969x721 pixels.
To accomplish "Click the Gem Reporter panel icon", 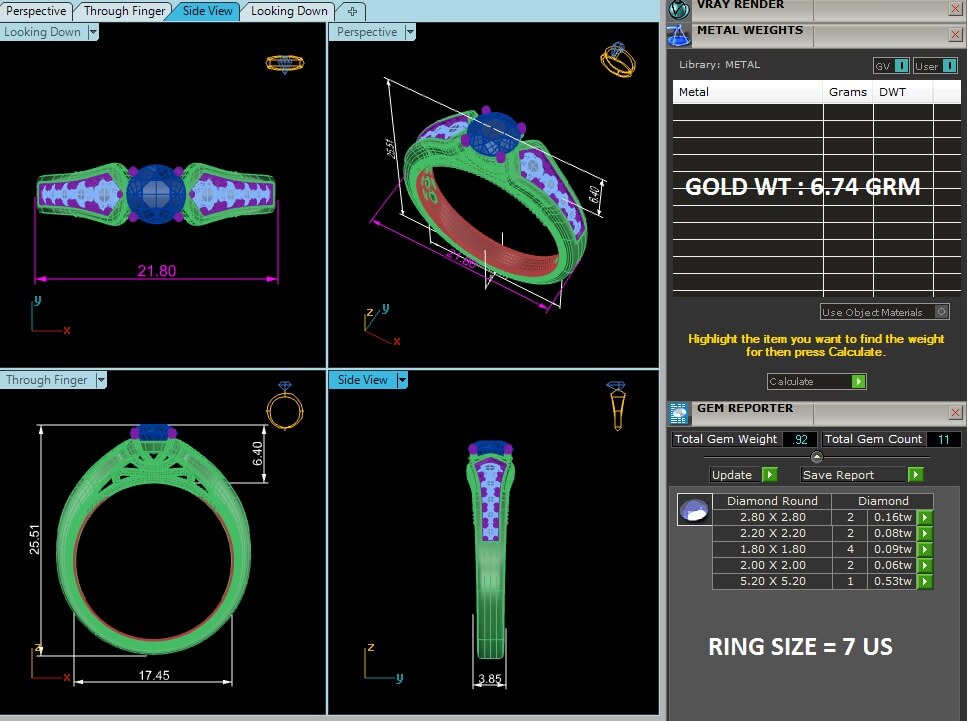I will (x=679, y=412).
